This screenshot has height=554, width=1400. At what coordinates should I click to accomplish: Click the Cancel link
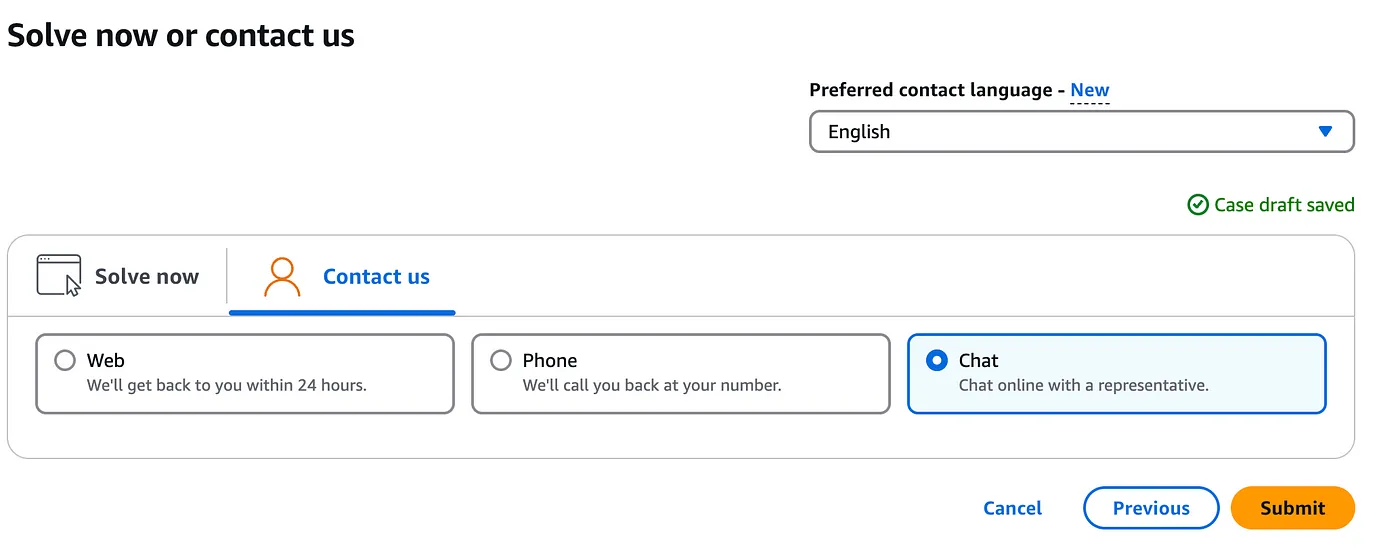pyautogui.click(x=1012, y=508)
